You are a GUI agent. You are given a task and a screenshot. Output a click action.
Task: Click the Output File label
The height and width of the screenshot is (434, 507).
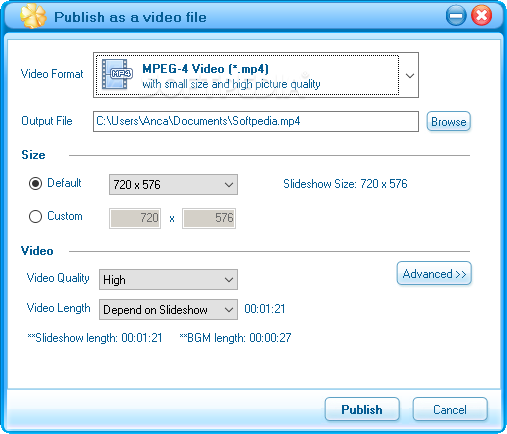coord(47,121)
